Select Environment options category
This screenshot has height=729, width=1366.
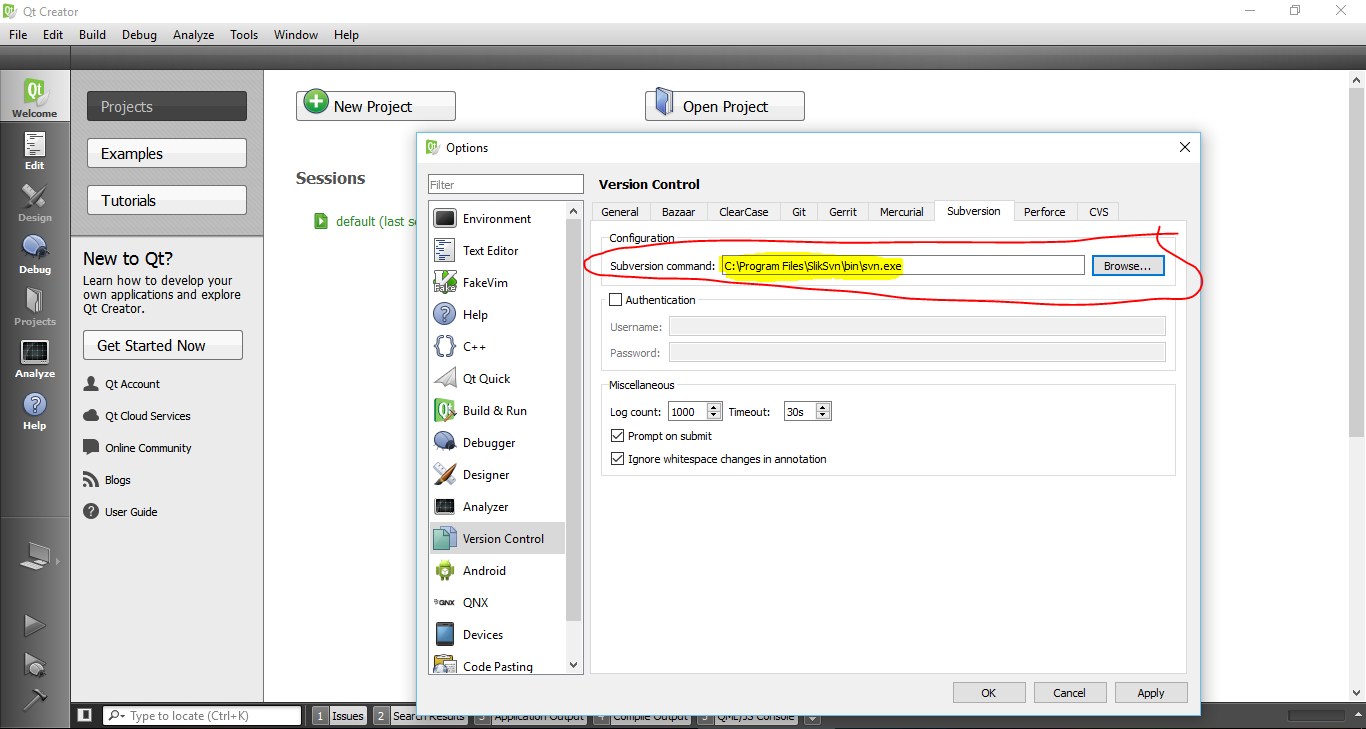point(497,219)
